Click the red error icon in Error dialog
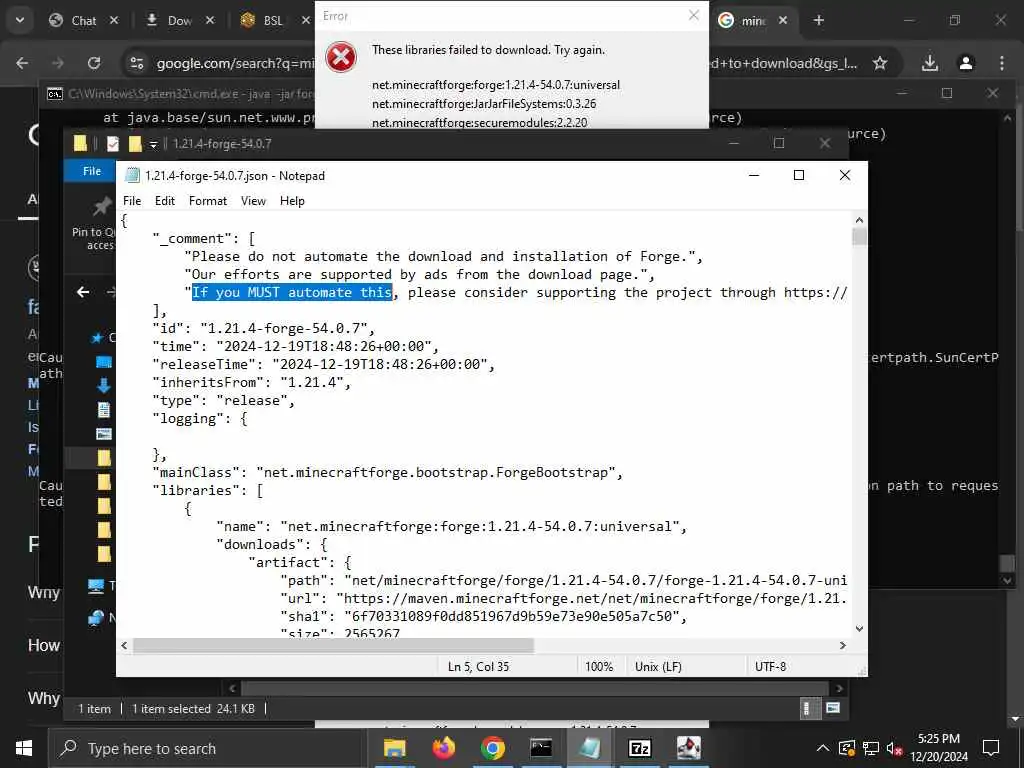The height and width of the screenshot is (768, 1024). pyautogui.click(x=341, y=57)
